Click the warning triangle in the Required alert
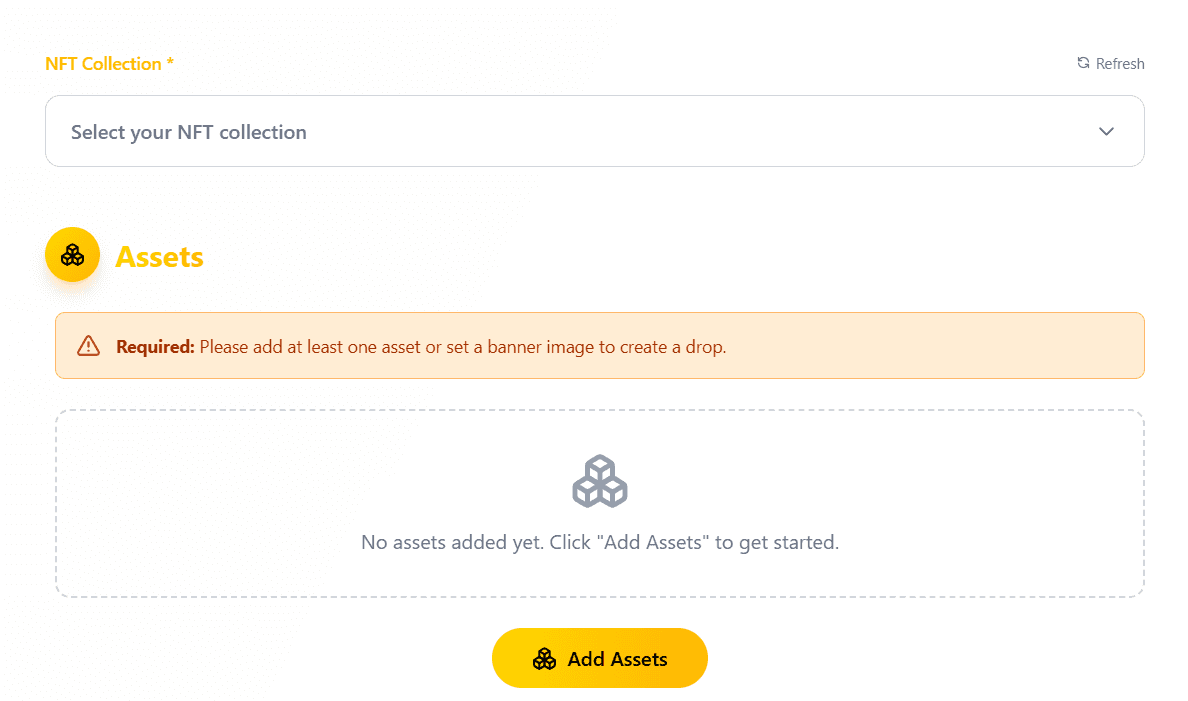 tap(88, 345)
